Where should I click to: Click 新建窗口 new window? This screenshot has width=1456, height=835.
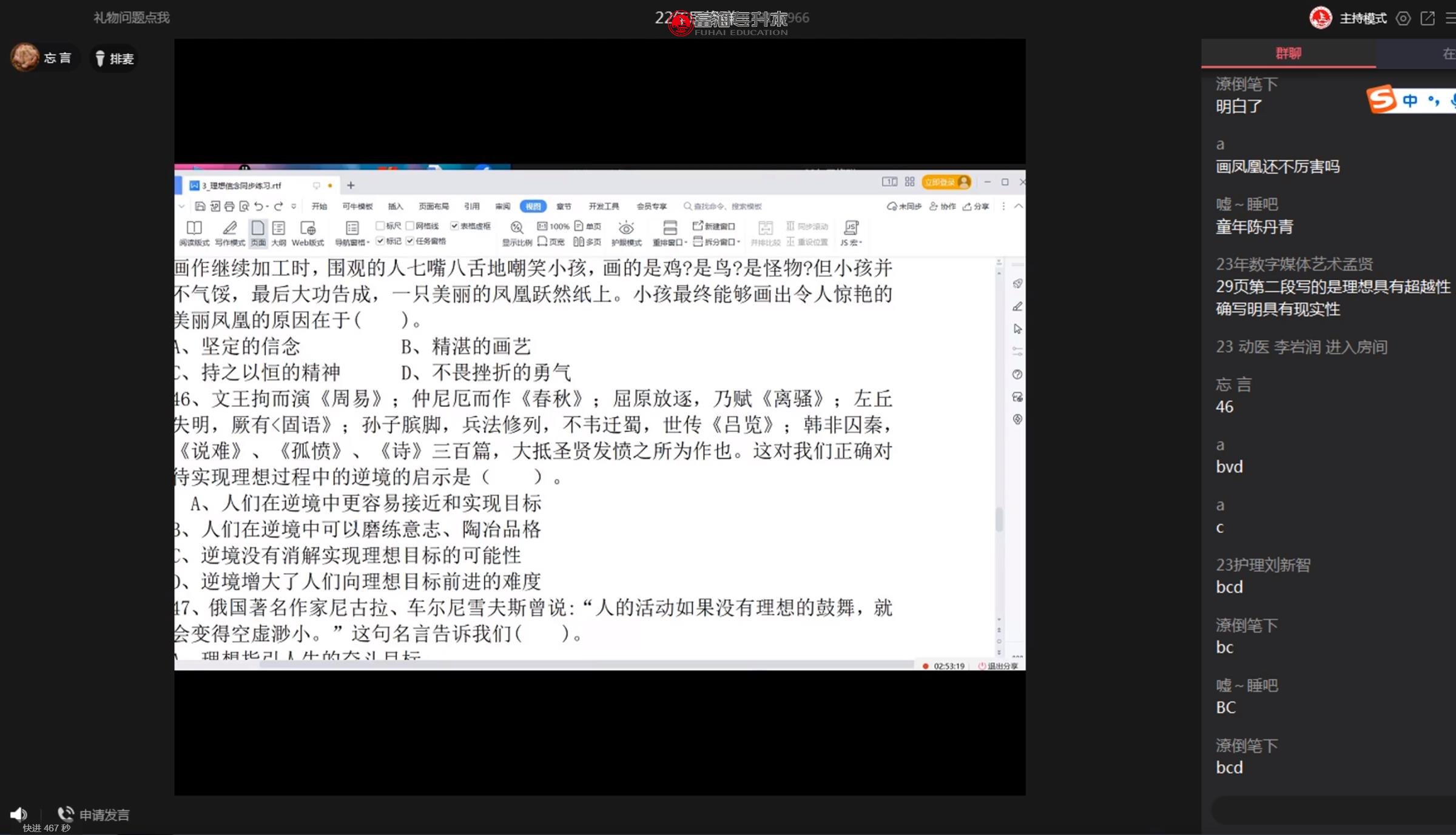(x=714, y=226)
